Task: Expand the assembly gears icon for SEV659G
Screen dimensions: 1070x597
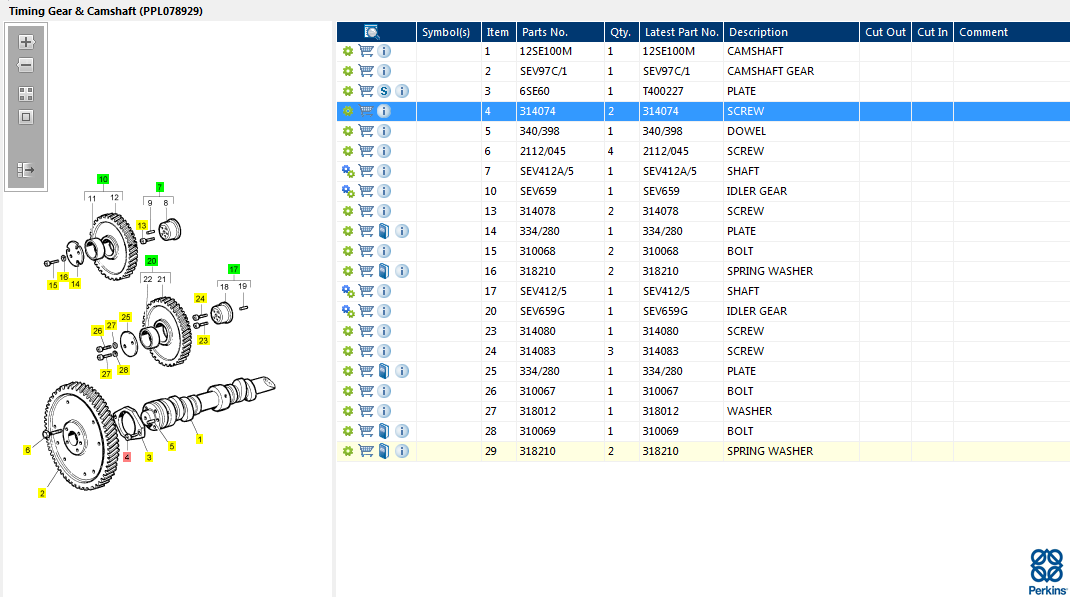Action: 348,311
